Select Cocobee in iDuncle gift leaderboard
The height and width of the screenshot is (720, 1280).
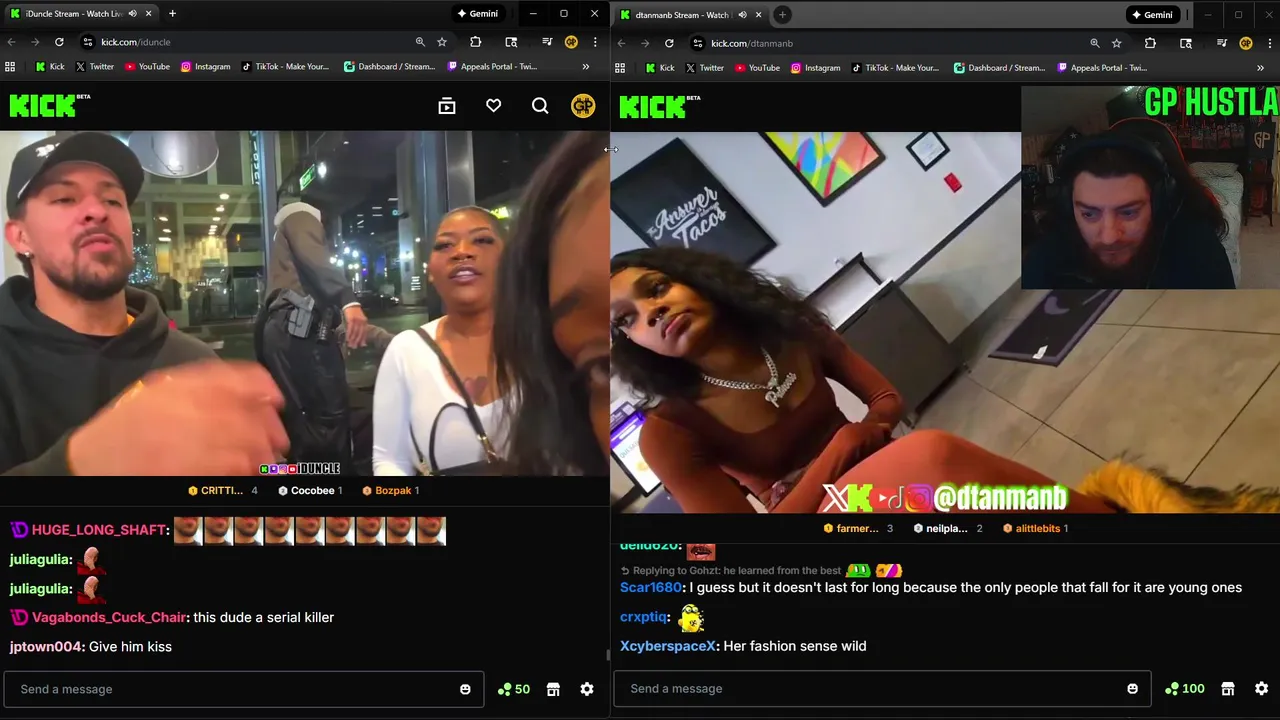[x=310, y=491]
